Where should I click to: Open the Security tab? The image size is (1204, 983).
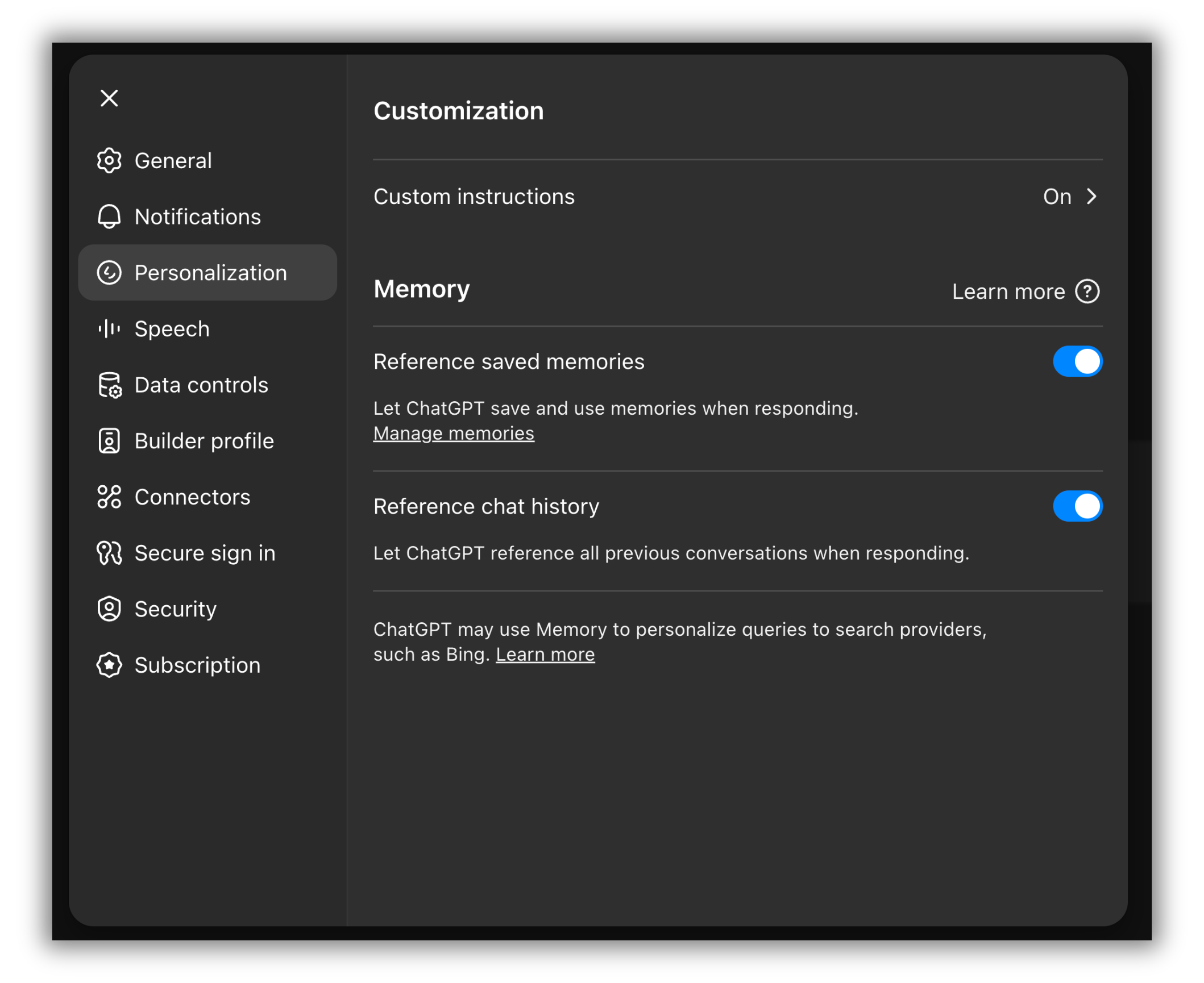207,609
